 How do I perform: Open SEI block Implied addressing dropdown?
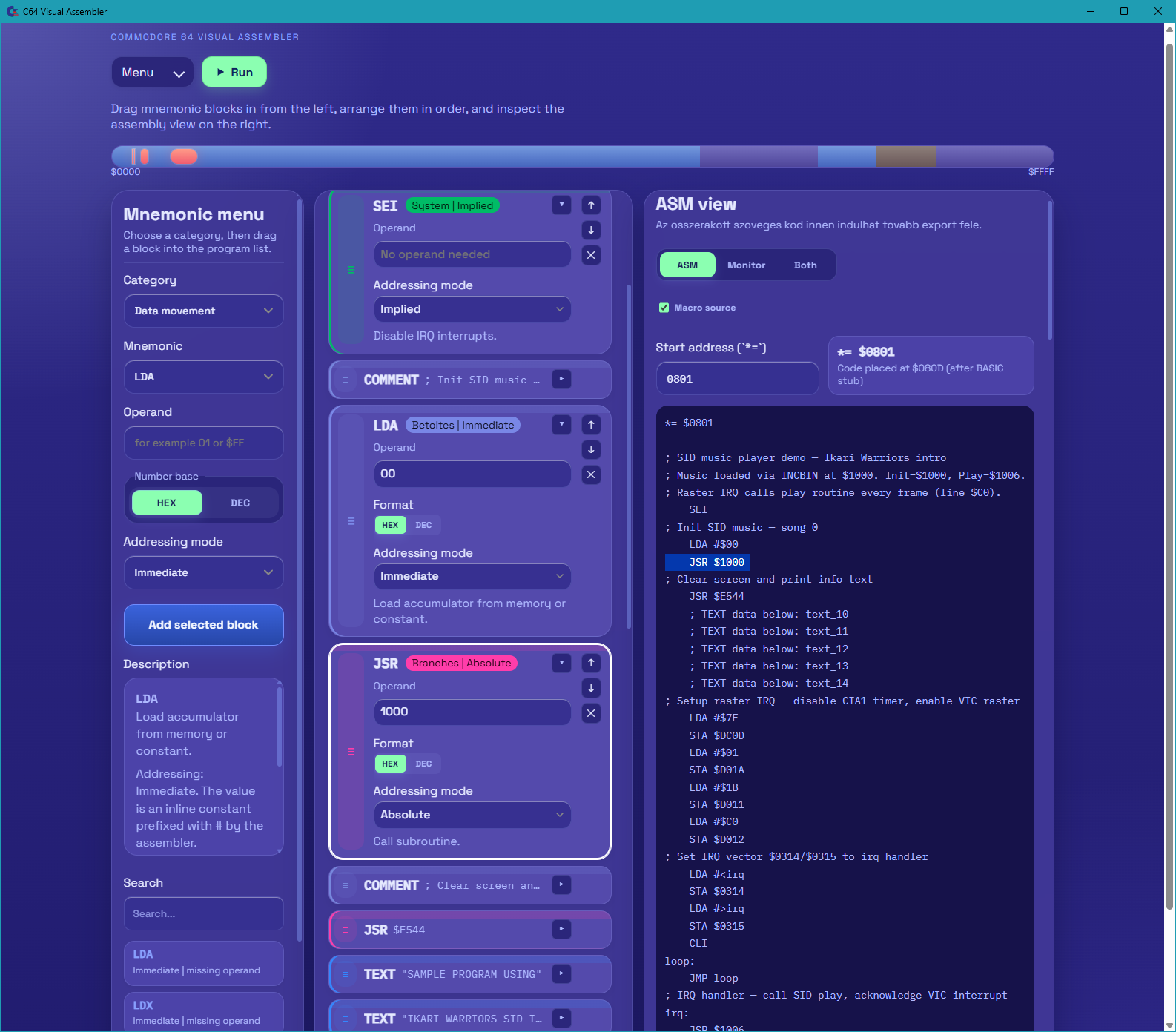472,309
